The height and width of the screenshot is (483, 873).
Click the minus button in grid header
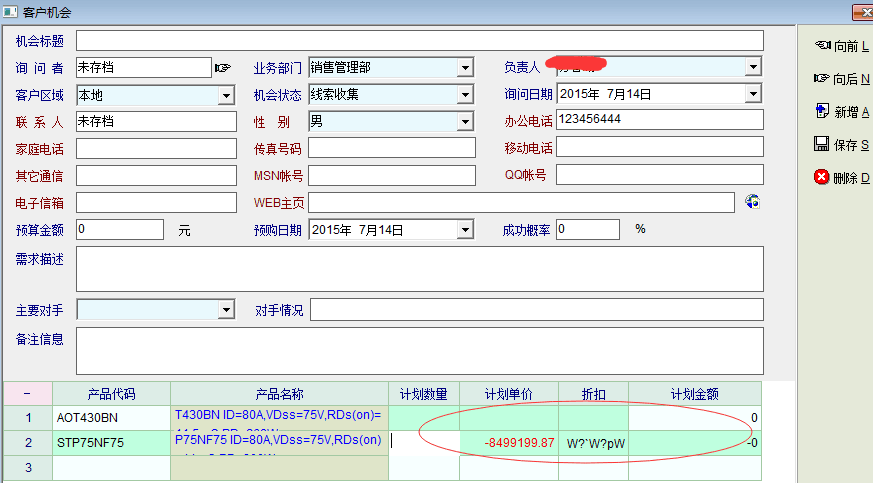pos(27,394)
